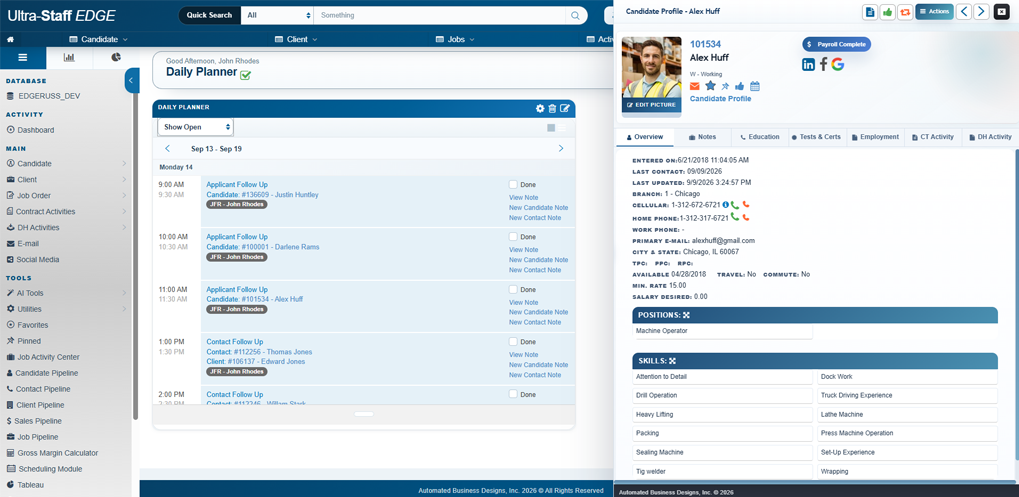Viewport: 1019px width, 497px height.
Task: Click green phone icon next to cellular
Action: click(734, 205)
